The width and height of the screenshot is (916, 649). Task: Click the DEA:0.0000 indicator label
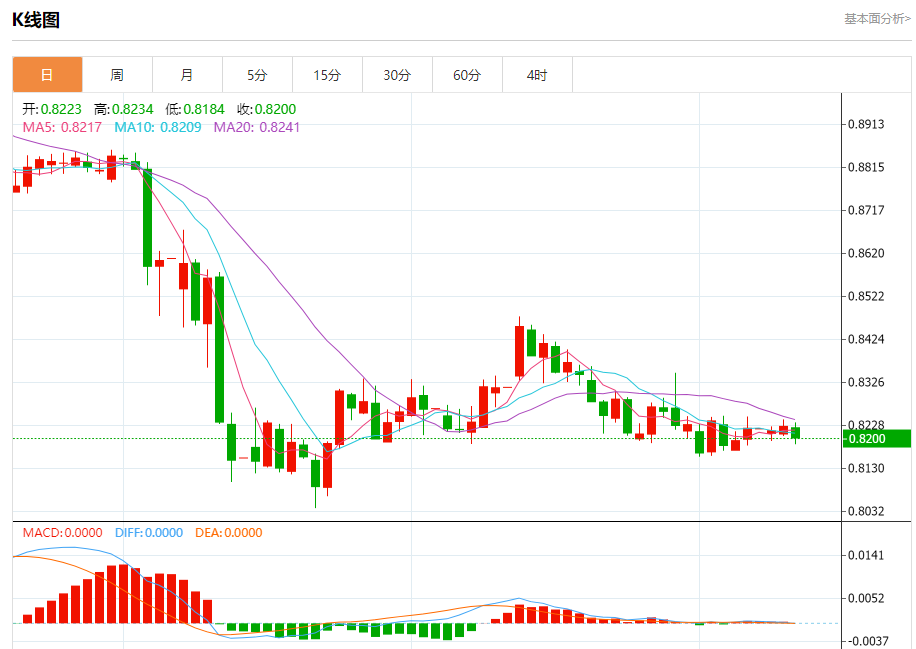[228, 533]
